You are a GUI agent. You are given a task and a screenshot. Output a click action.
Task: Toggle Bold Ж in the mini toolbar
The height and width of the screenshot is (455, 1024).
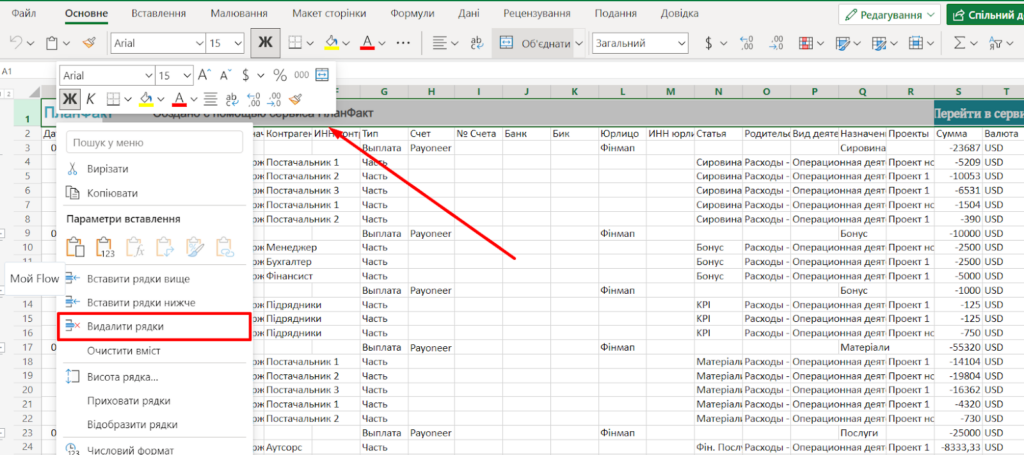click(x=69, y=99)
